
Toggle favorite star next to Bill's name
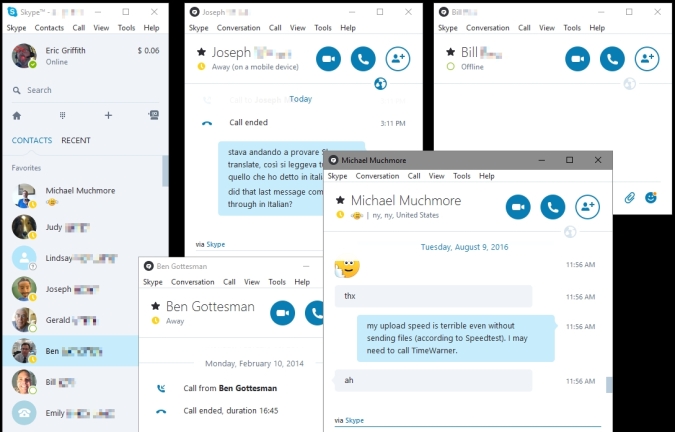(450, 52)
